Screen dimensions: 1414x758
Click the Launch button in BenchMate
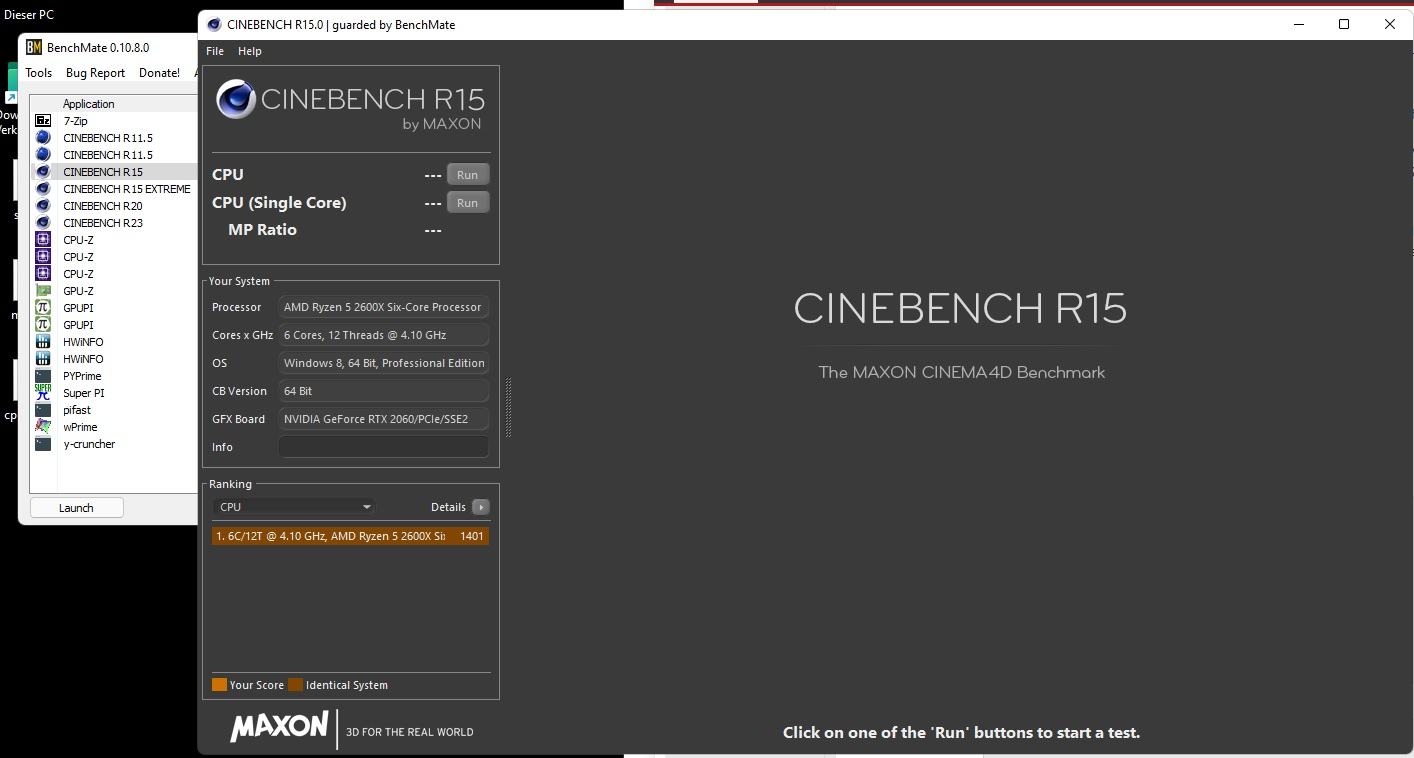point(76,508)
